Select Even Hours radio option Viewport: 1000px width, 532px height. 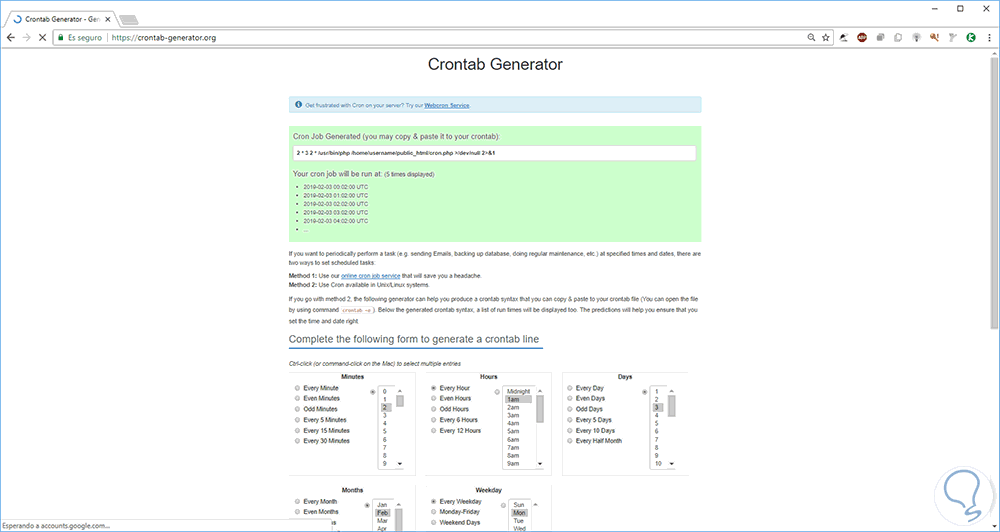pyautogui.click(x=434, y=398)
